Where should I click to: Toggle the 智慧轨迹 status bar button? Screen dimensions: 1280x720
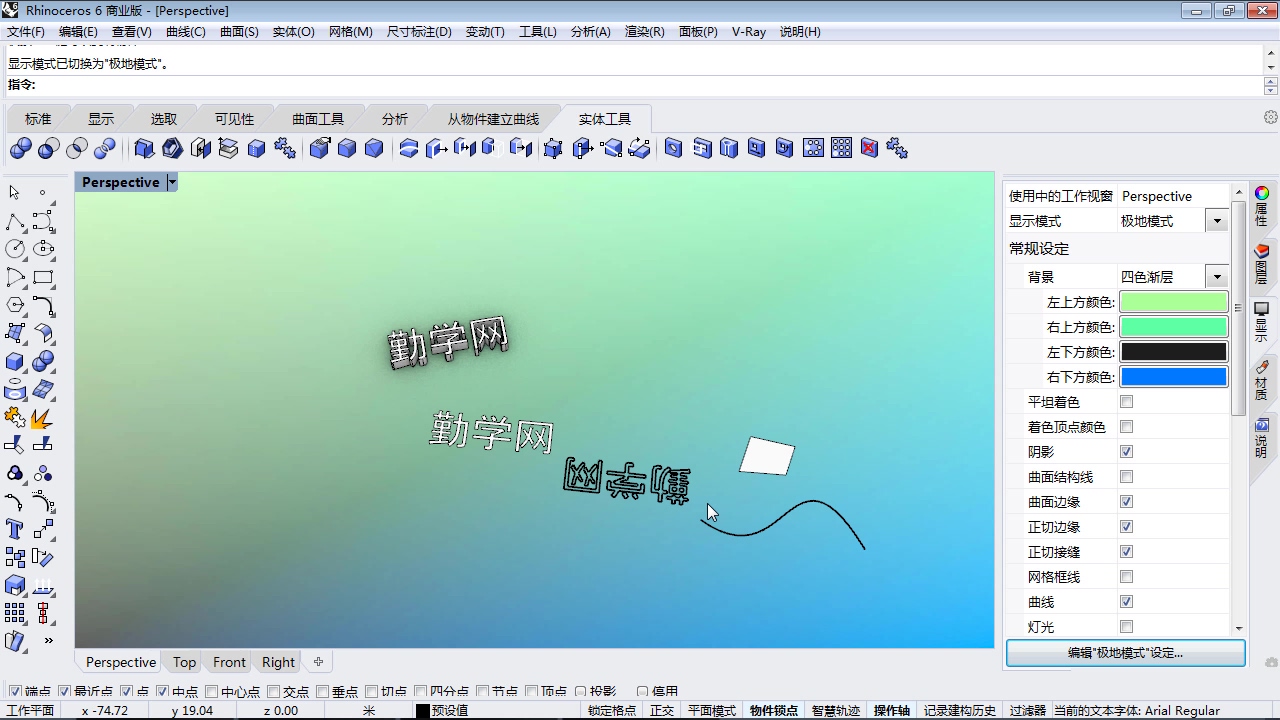tap(835, 710)
